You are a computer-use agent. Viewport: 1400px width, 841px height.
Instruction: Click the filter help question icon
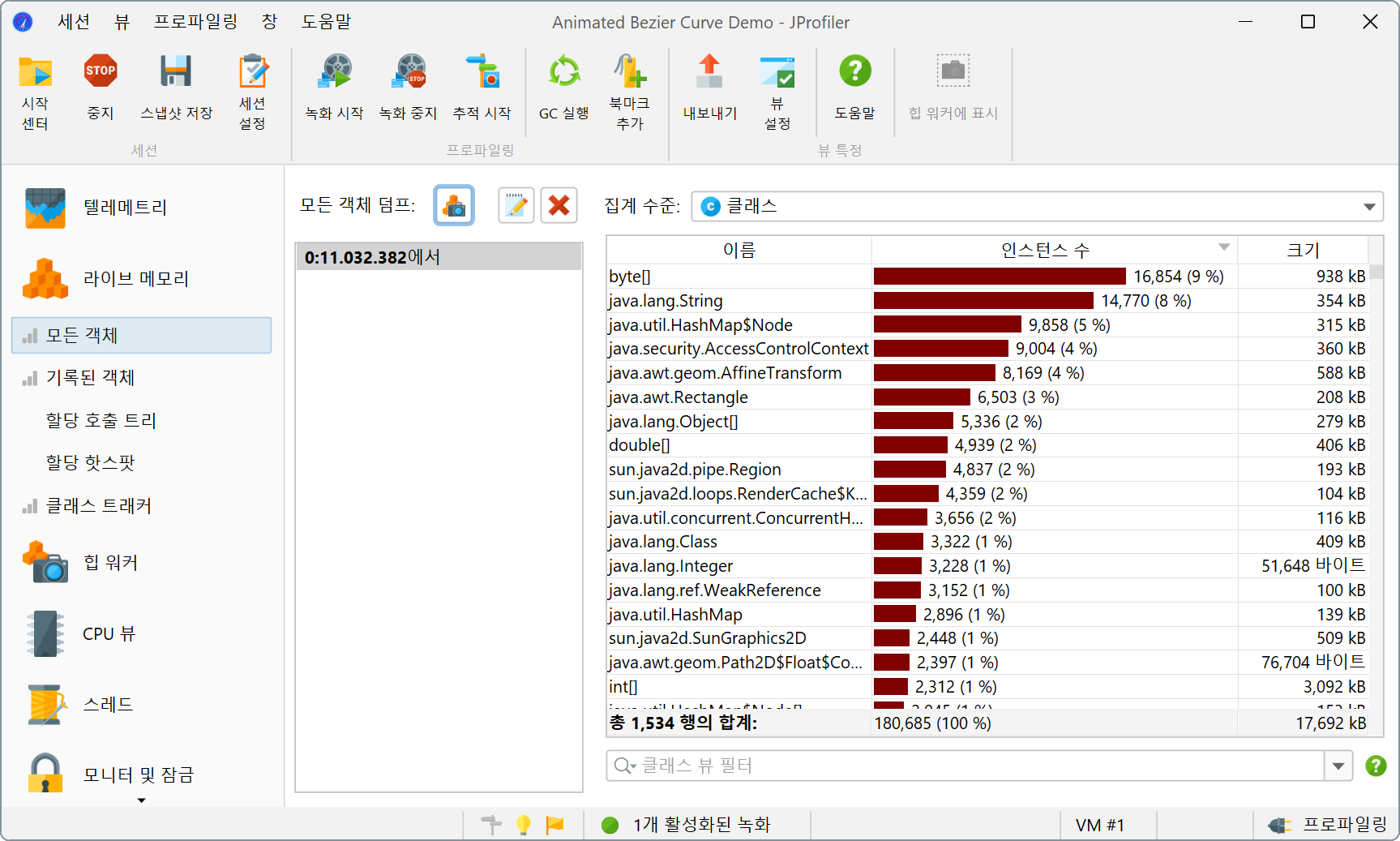tap(1376, 766)
